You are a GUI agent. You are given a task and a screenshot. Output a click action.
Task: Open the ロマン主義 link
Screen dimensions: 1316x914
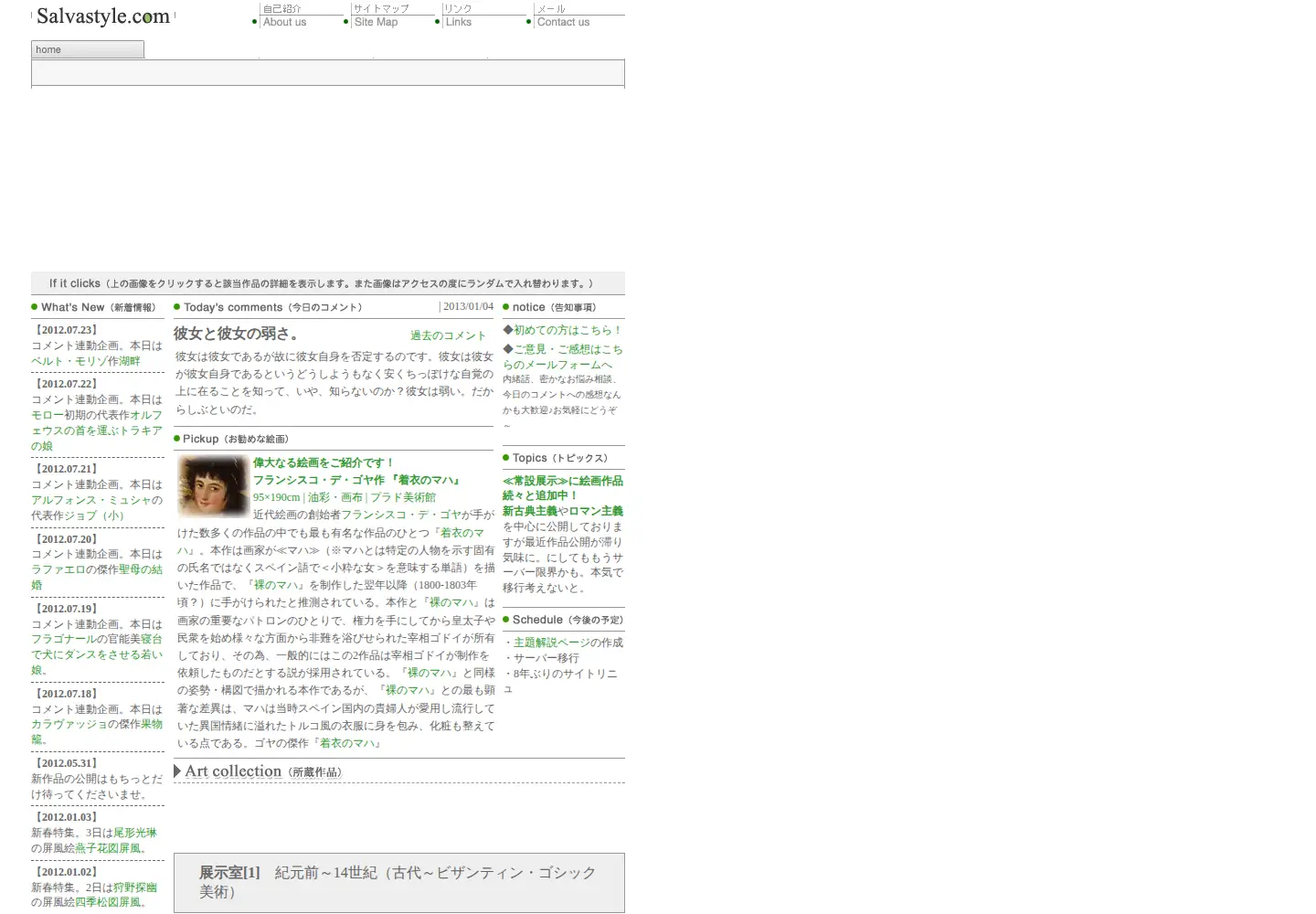pos(596,511)
